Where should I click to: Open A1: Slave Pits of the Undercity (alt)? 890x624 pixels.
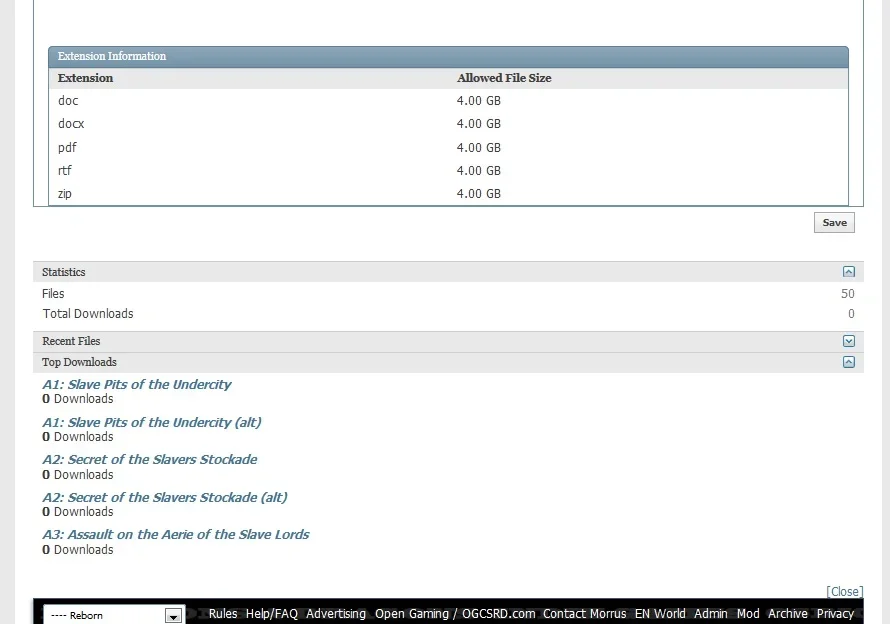pyautogui.click(x=151, y=422)
